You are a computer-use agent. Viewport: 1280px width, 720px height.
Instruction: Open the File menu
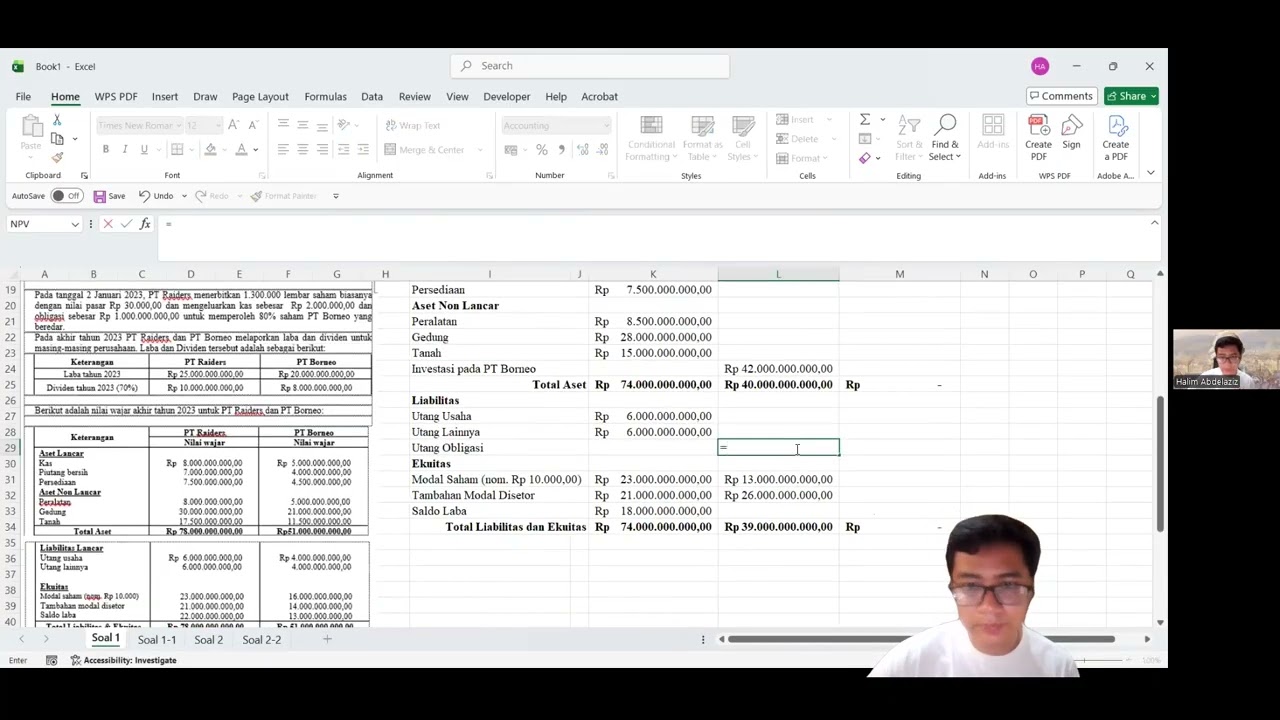[x=23, y=97]
